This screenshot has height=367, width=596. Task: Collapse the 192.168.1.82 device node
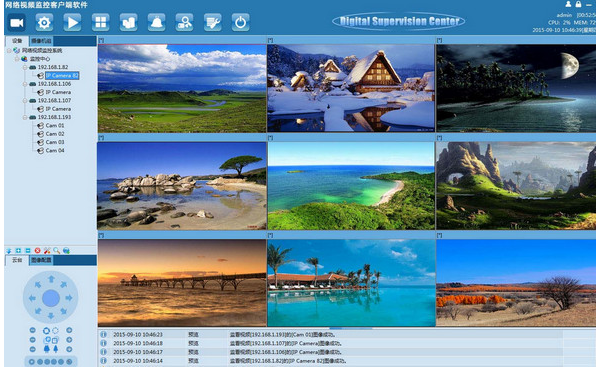click(x=25, y=67)
